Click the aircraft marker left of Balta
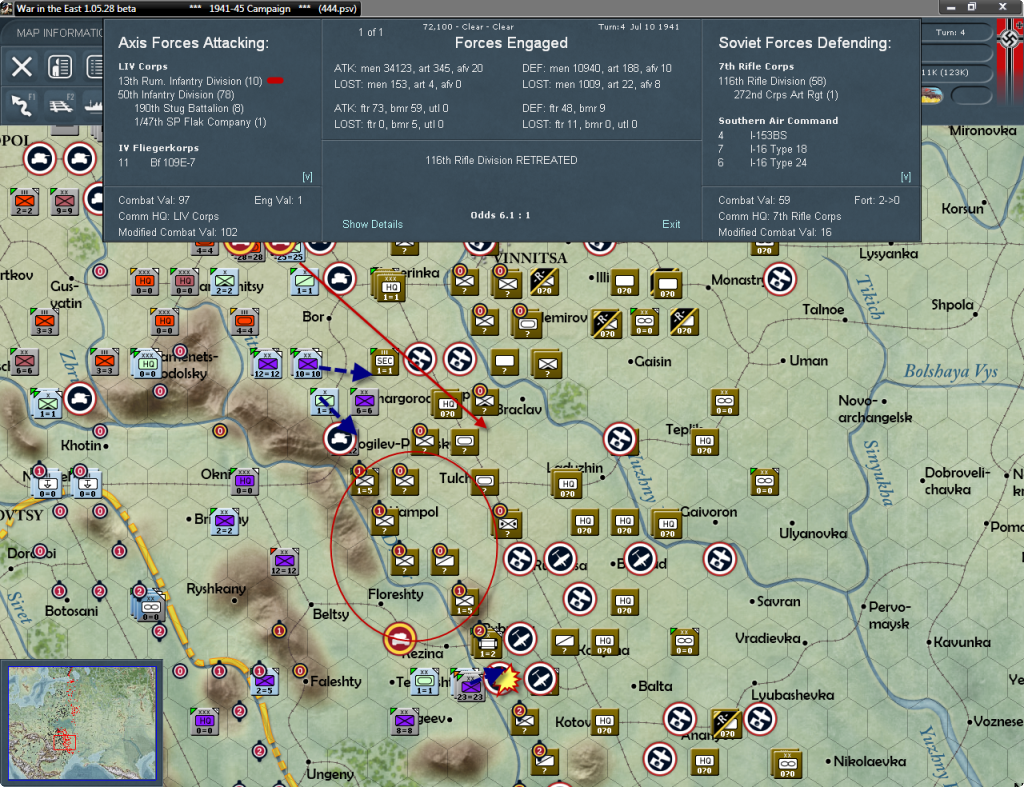This screenshot has width=1024, height=787. (x=541, y=679)
